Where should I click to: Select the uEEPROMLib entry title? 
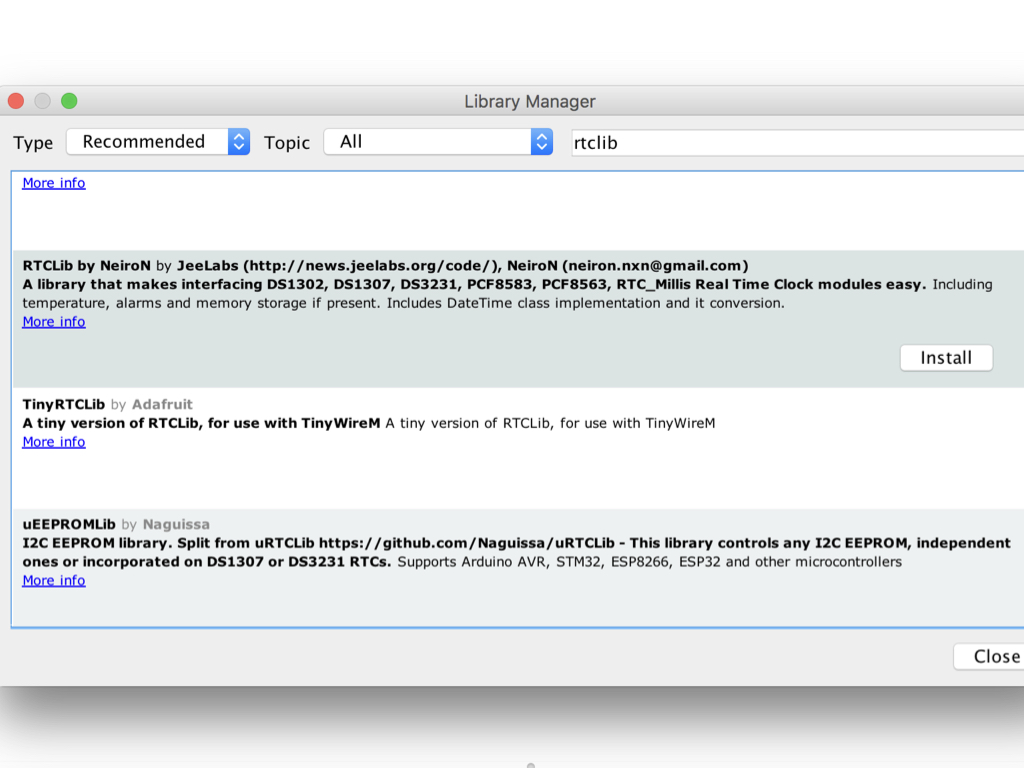click(69, 524)
